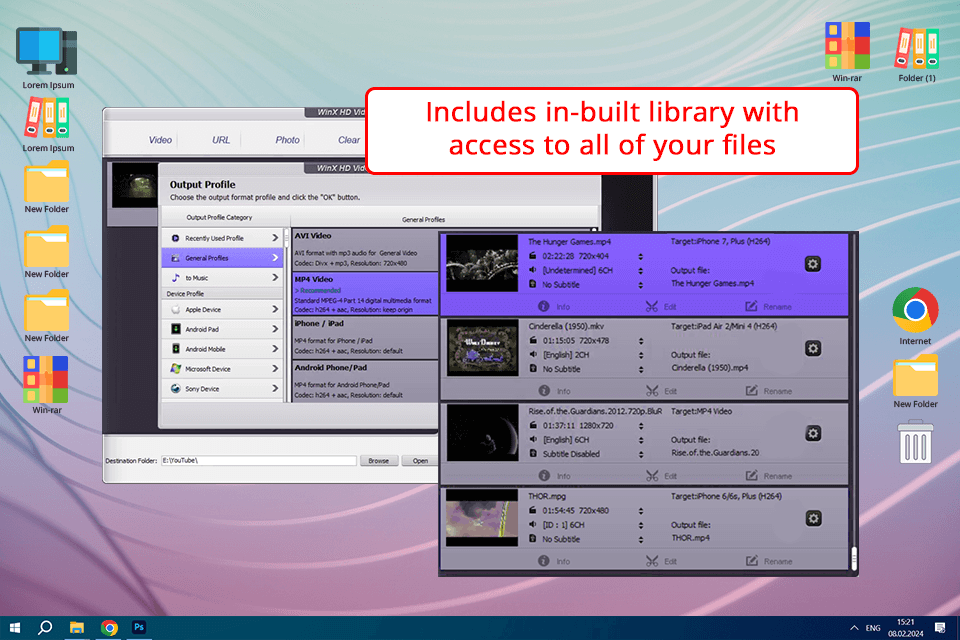Expand Android Pad chevron
The image size is (960, 640).
click(x=274, y=329)
